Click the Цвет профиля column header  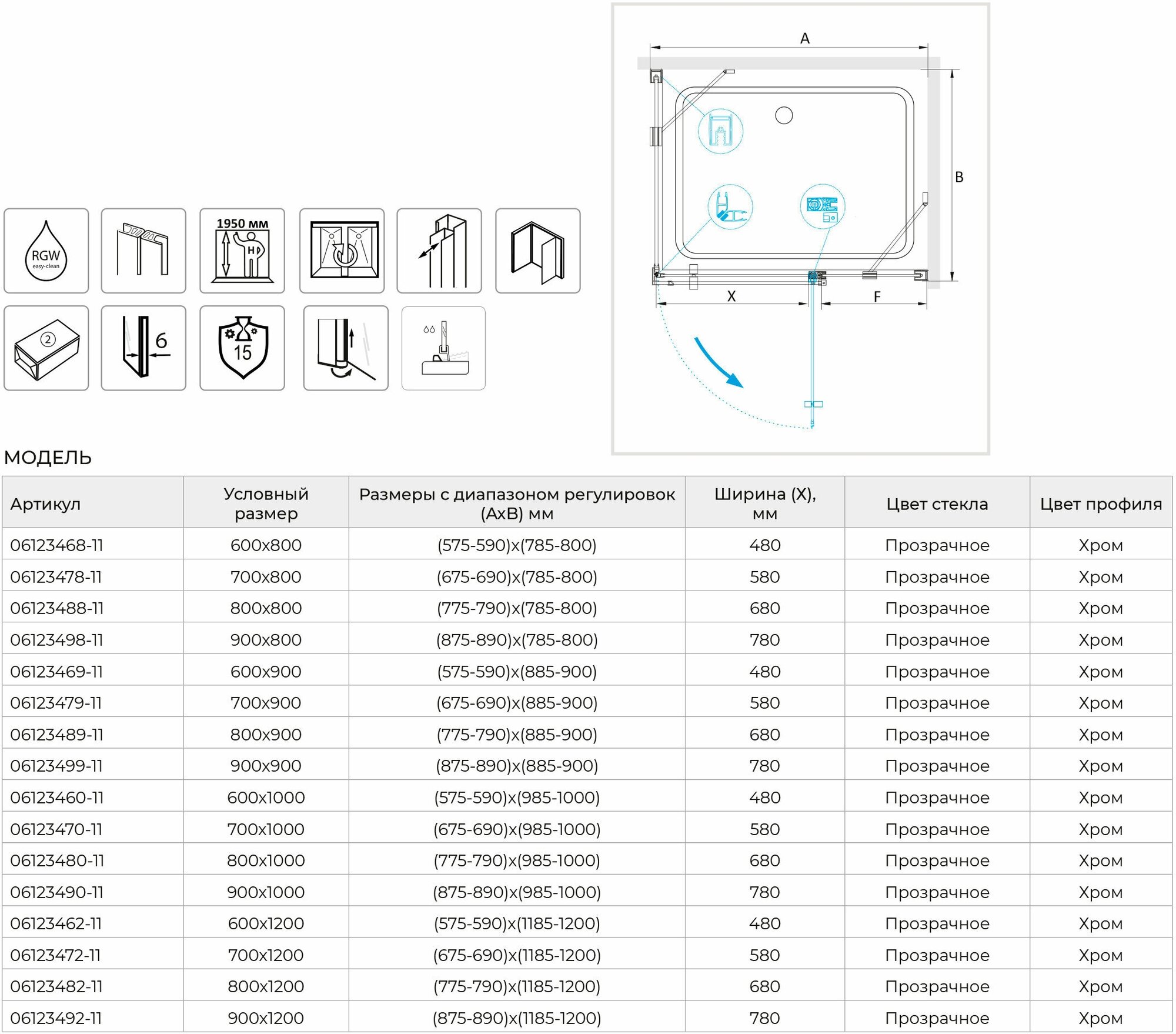[1101, 504]
